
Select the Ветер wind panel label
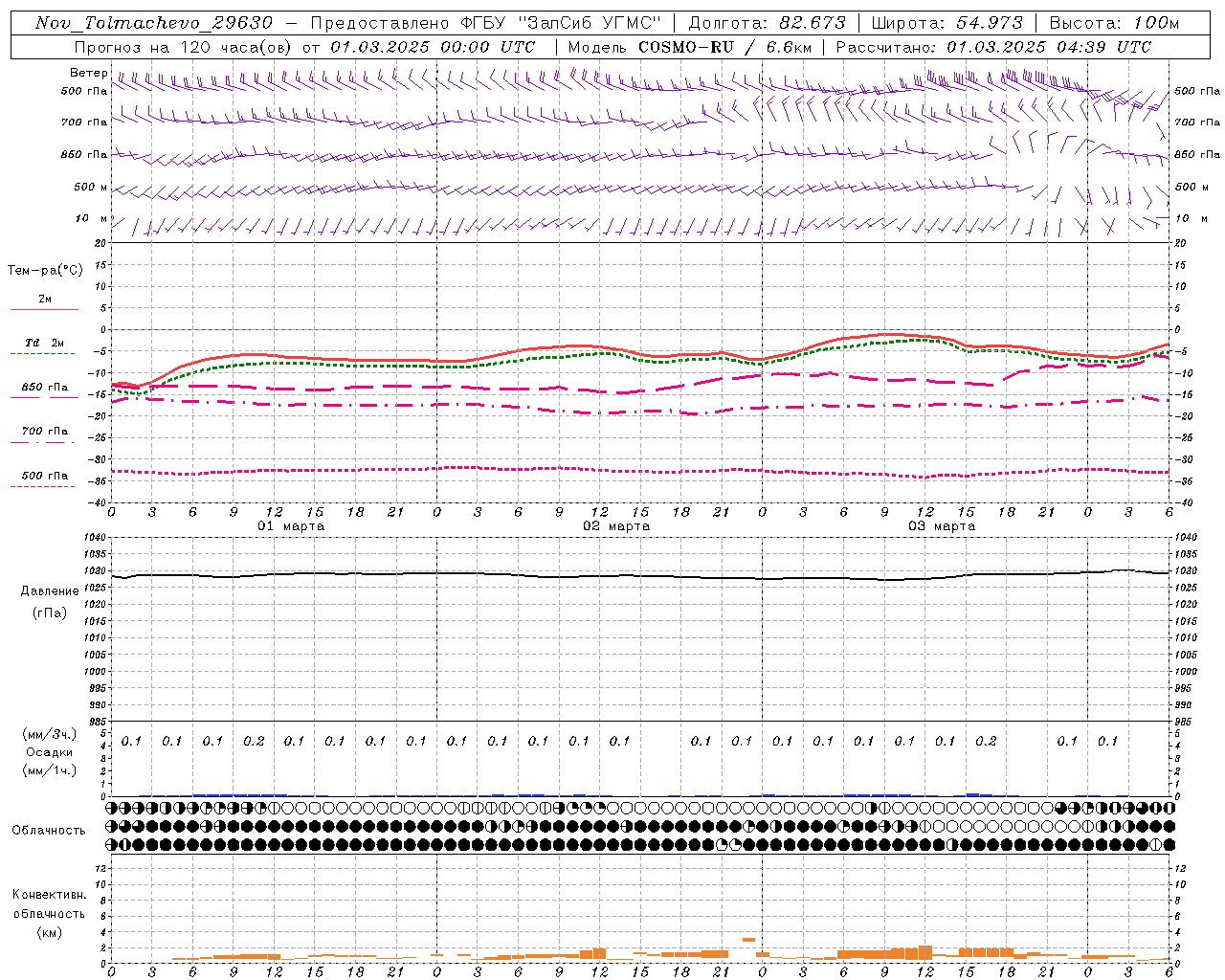coord(88,73)
